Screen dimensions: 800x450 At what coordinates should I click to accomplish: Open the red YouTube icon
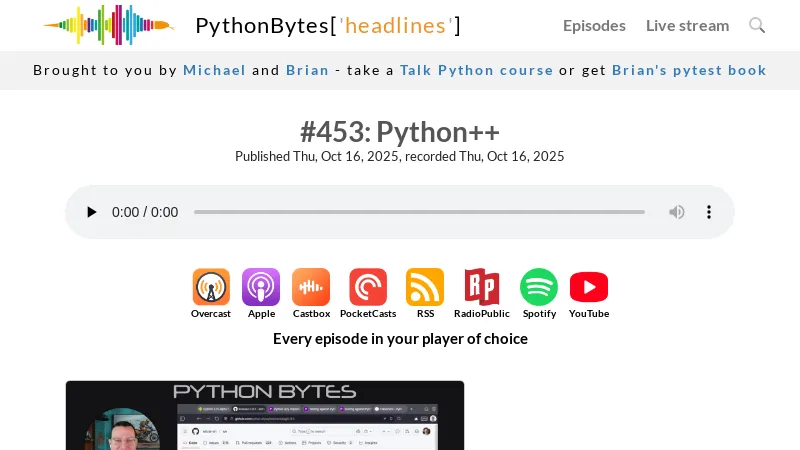[589, 288]
